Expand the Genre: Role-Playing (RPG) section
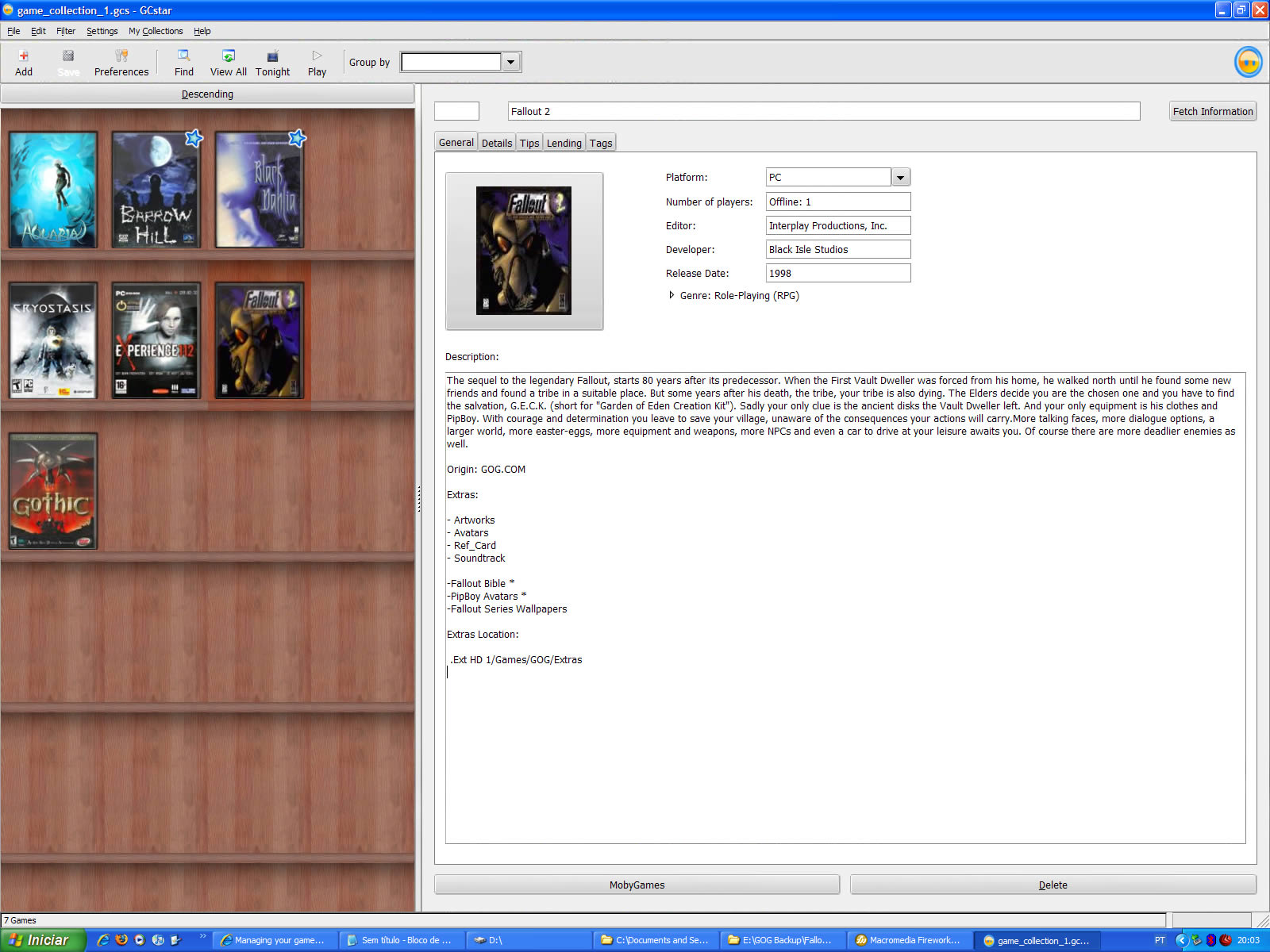The height and width of the screenshot is (952, 1270). click(x=672, y=295)
